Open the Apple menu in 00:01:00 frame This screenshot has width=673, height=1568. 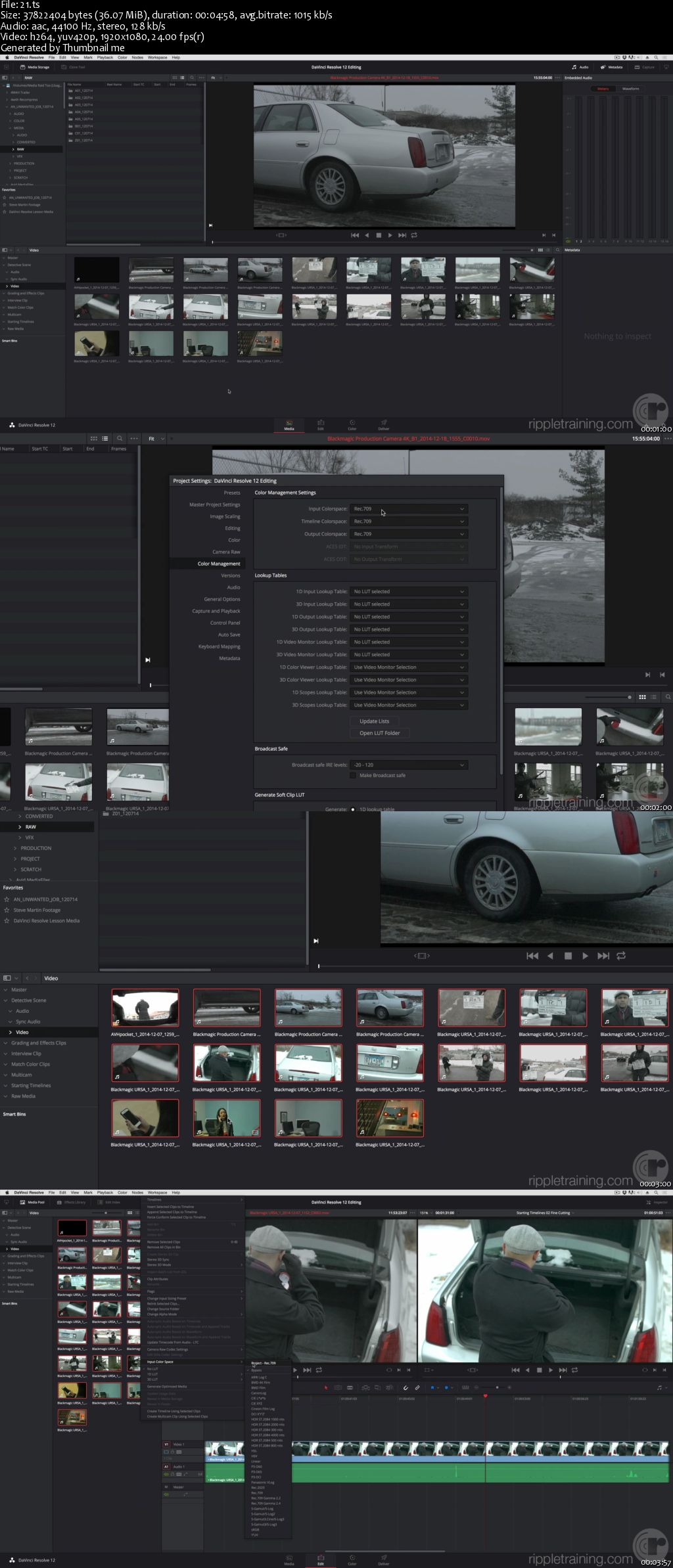7,58
